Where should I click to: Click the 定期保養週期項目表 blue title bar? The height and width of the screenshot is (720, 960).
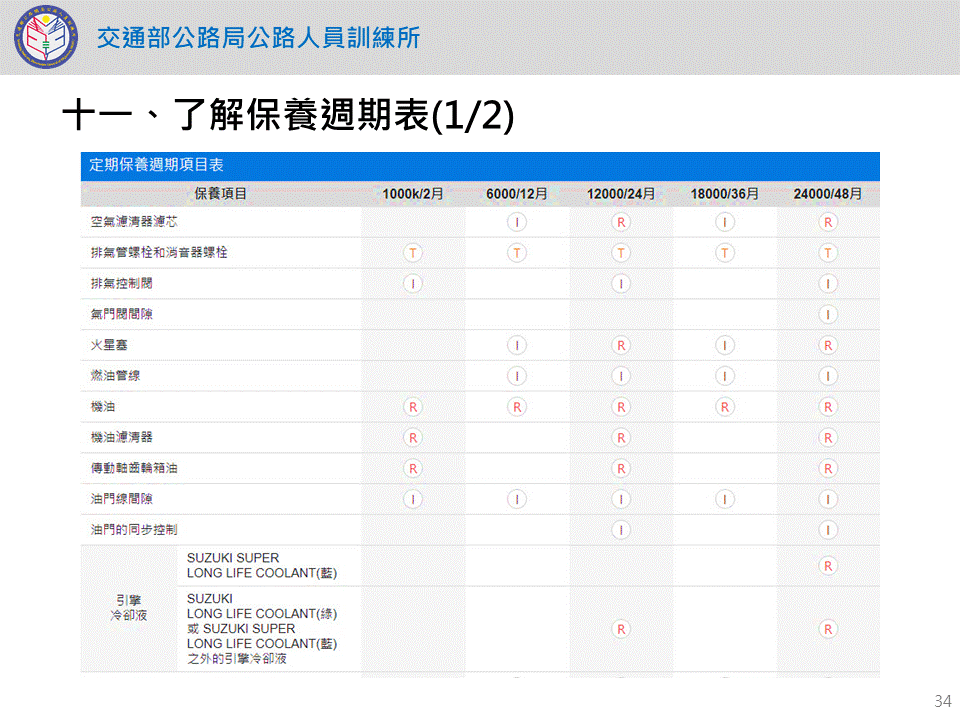pos(480,166)
